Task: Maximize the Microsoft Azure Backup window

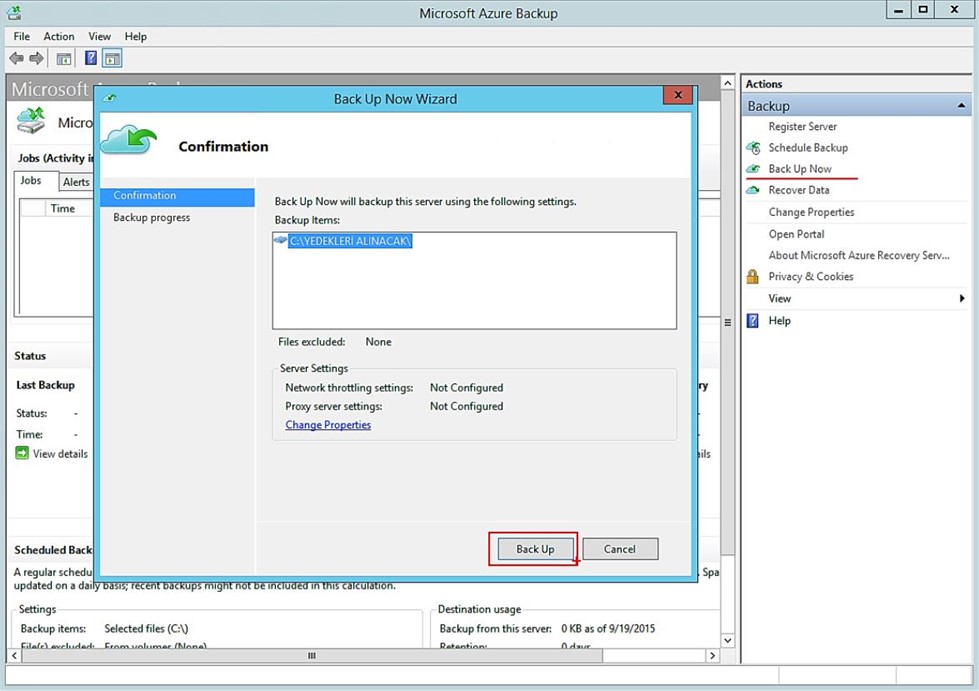Action: click(x=923, y=9)
